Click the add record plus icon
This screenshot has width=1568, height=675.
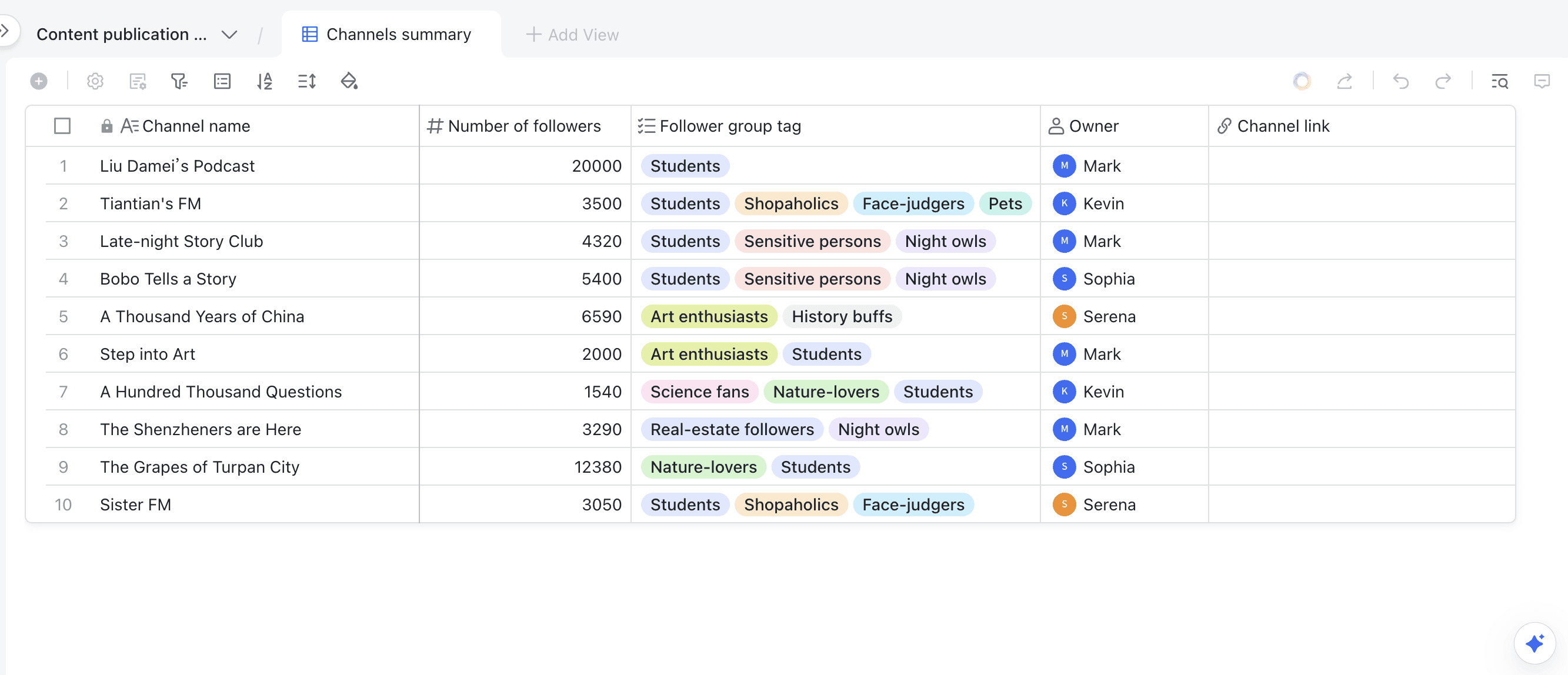point(39,81)
